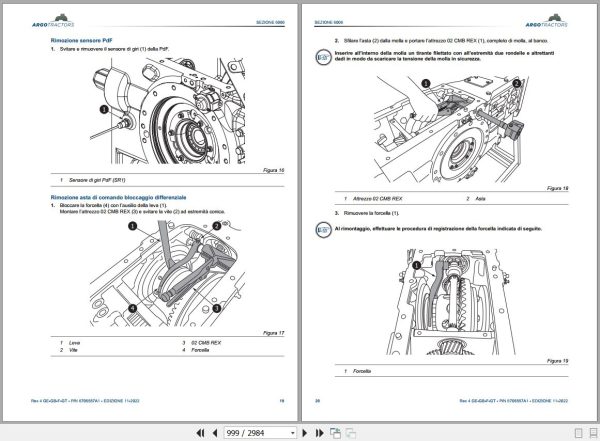Click the Figura 18 tool illustration
The image size is (600, 441).
click(451, 128)
